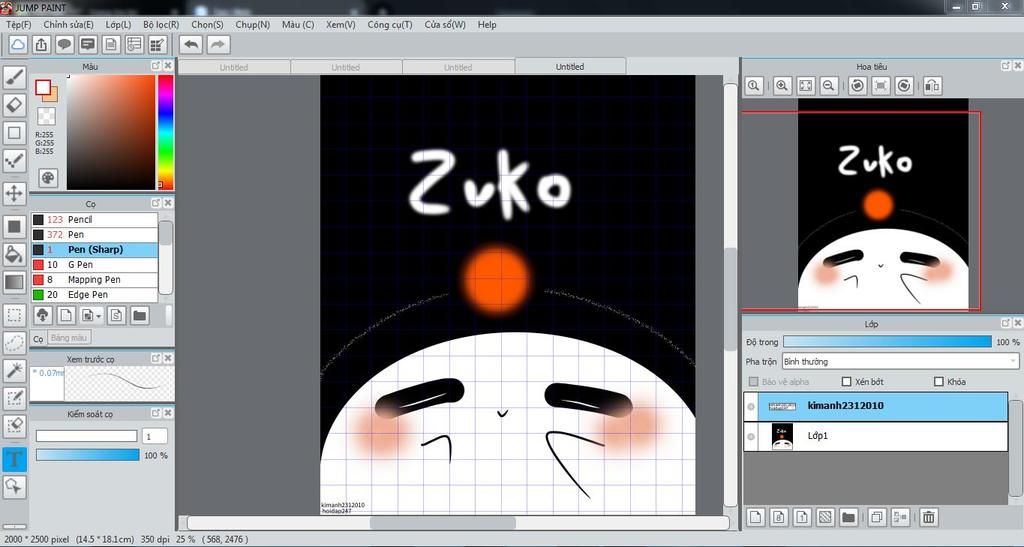Click the Undo arrow button
This screenshot has width=1024, height=547.
191,44
